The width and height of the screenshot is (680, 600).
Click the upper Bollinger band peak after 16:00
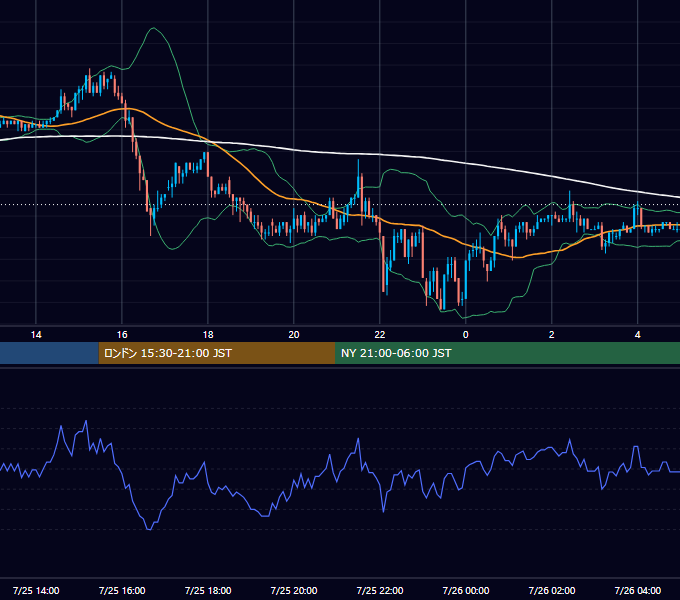153,28
